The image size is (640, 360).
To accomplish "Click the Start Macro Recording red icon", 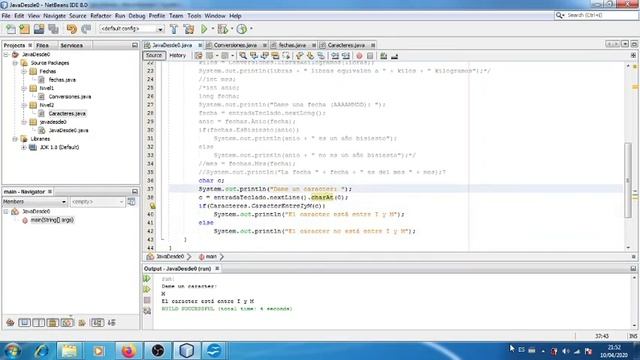I will click(359, 56).
